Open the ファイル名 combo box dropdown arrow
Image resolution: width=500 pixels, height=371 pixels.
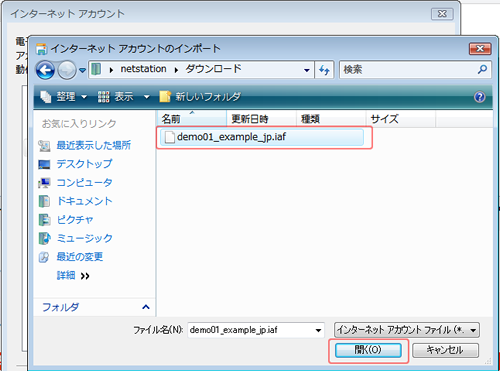point(319,330)
